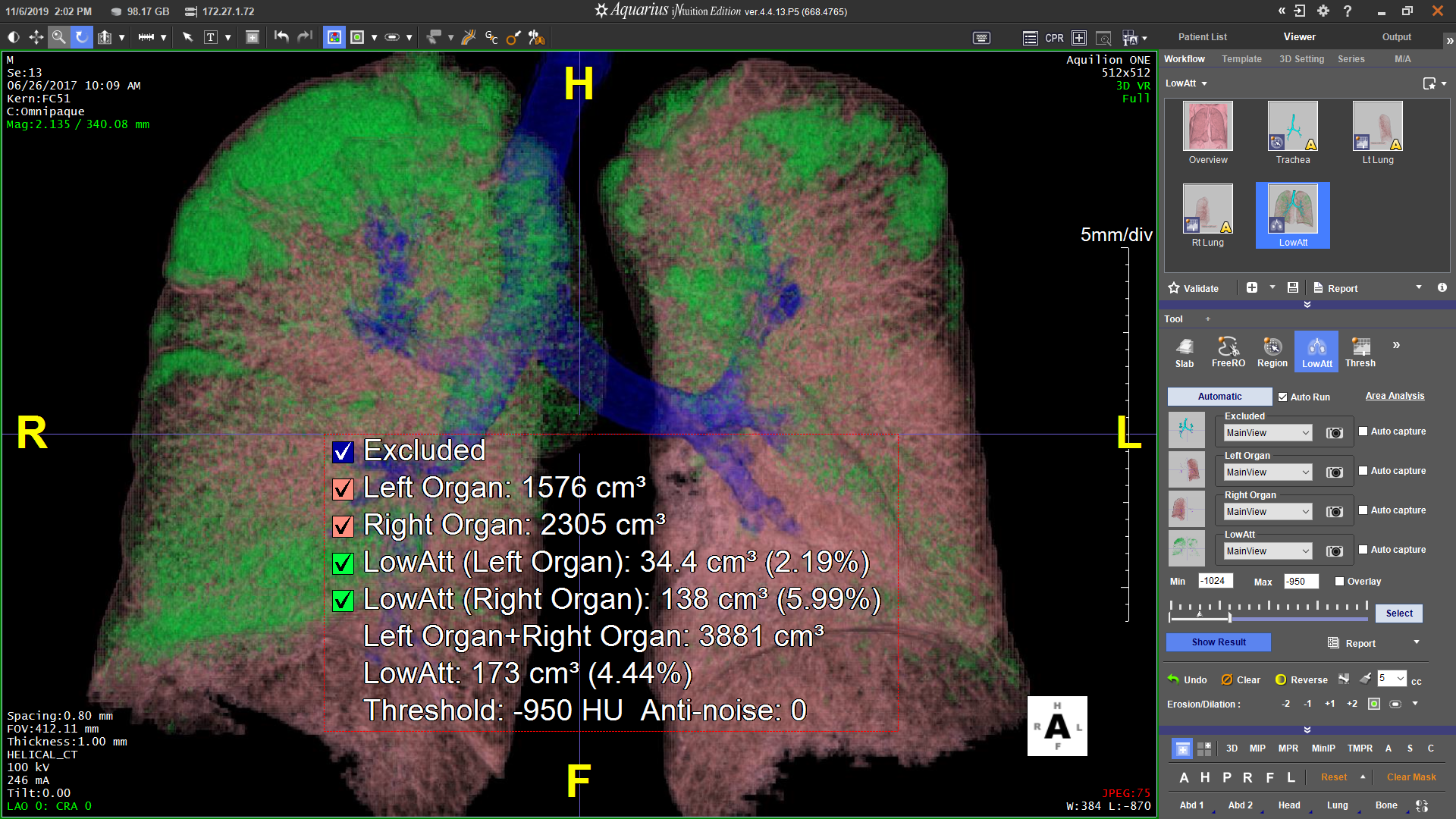Capture the Left Organ camera icon
Screen dimensions: 1456x819
pyautogui.click(x=1335, y=472)
